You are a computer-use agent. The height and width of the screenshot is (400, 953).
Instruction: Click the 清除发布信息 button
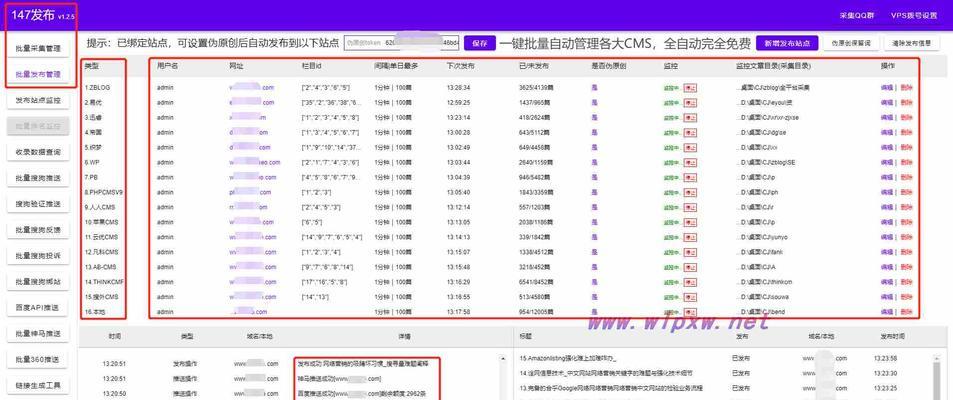click(x=912, y=43)
